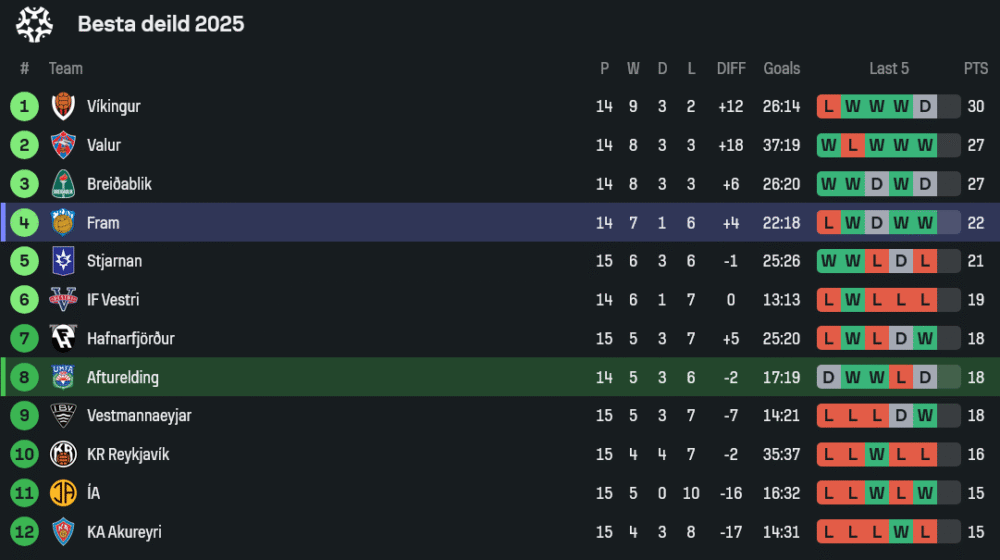
Task: Open the Afturelding team name link
Action: coord(122,378)
